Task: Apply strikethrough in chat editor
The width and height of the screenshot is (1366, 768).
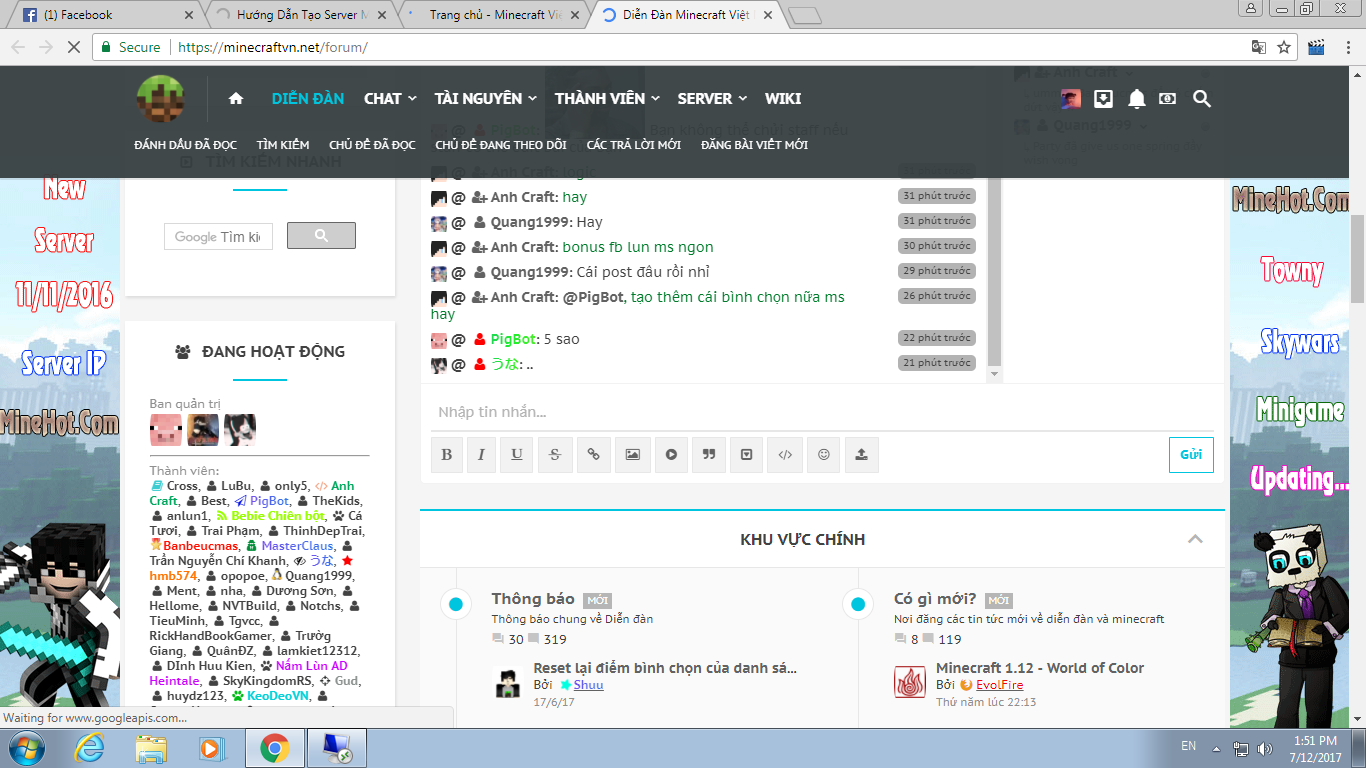Action: [555, 454]
